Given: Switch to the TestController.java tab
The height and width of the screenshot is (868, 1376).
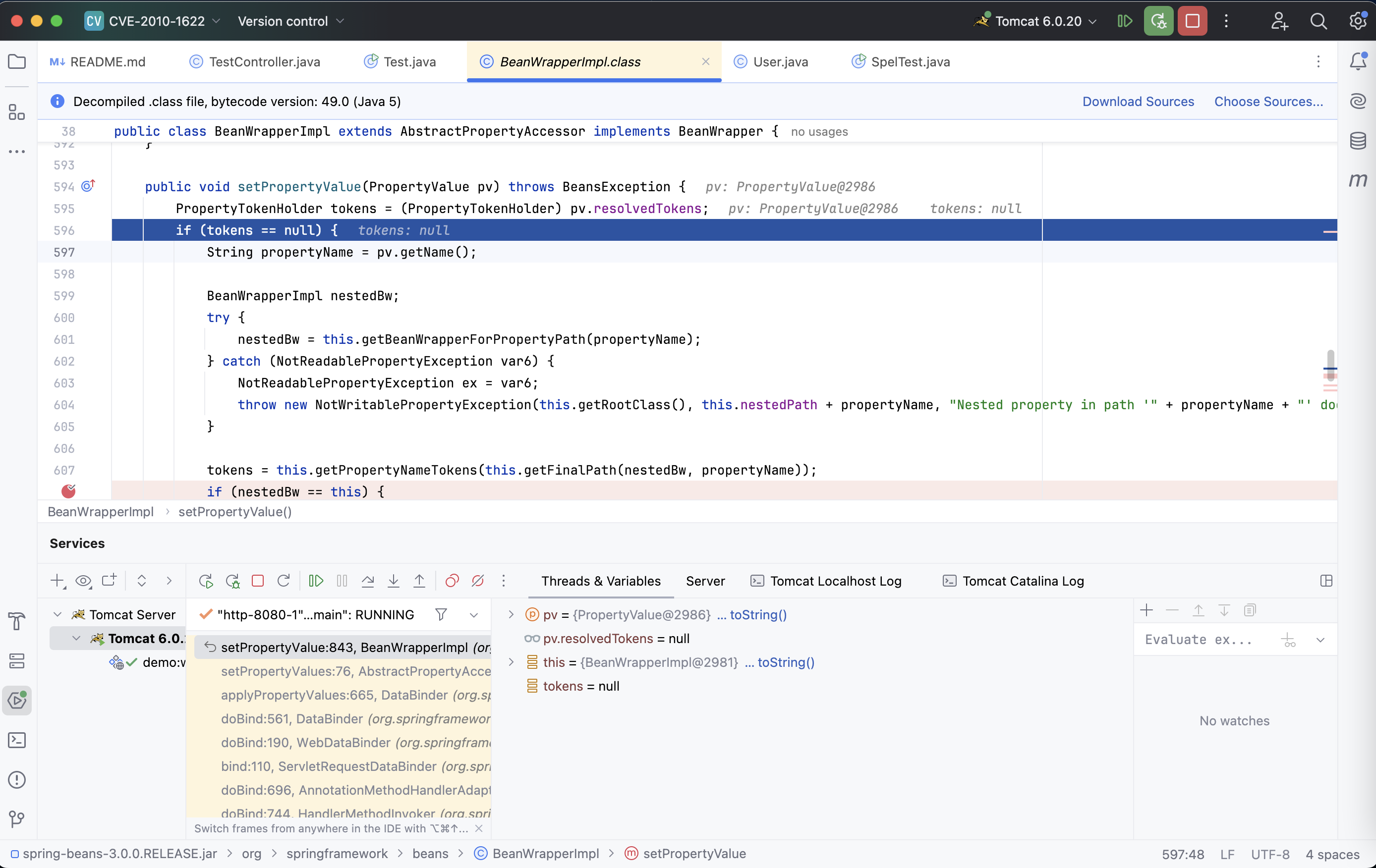Looking at the screenshot, I should pyautogui.click(x=264, y=61).
